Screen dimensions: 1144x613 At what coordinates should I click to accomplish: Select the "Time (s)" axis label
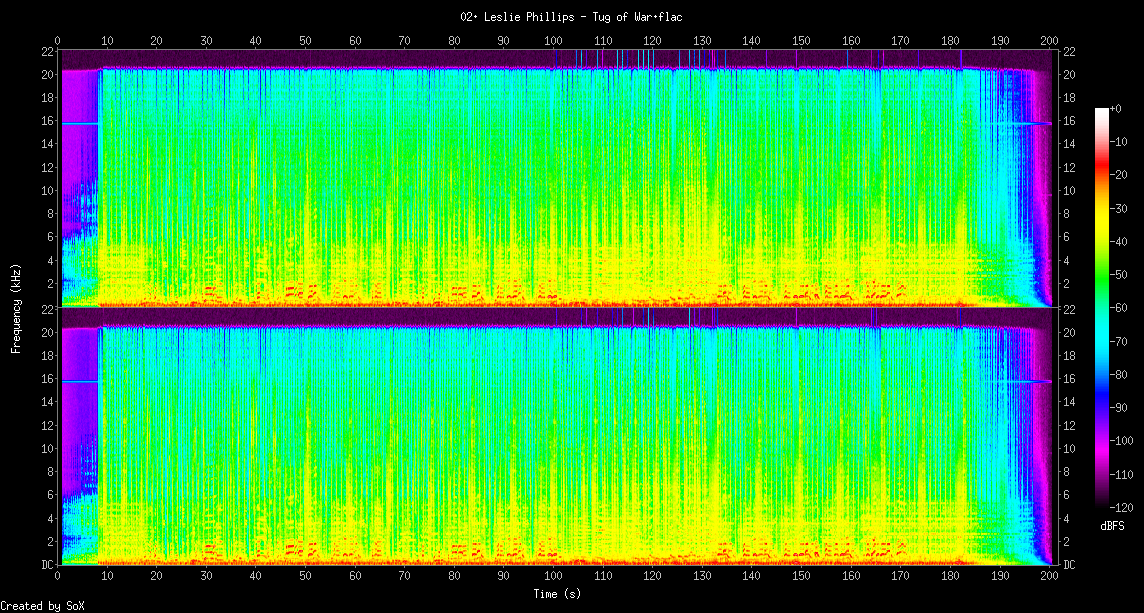coord(556,594)
